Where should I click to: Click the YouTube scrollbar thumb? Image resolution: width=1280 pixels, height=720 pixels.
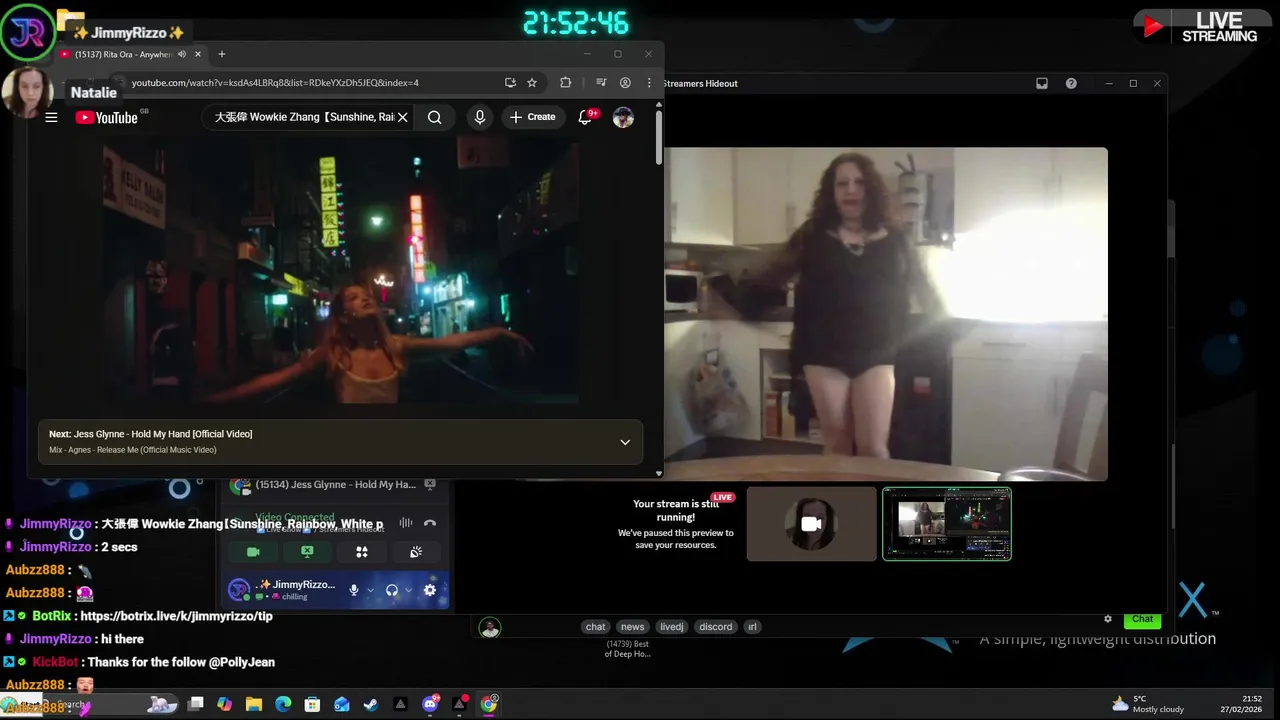point(658,138)
